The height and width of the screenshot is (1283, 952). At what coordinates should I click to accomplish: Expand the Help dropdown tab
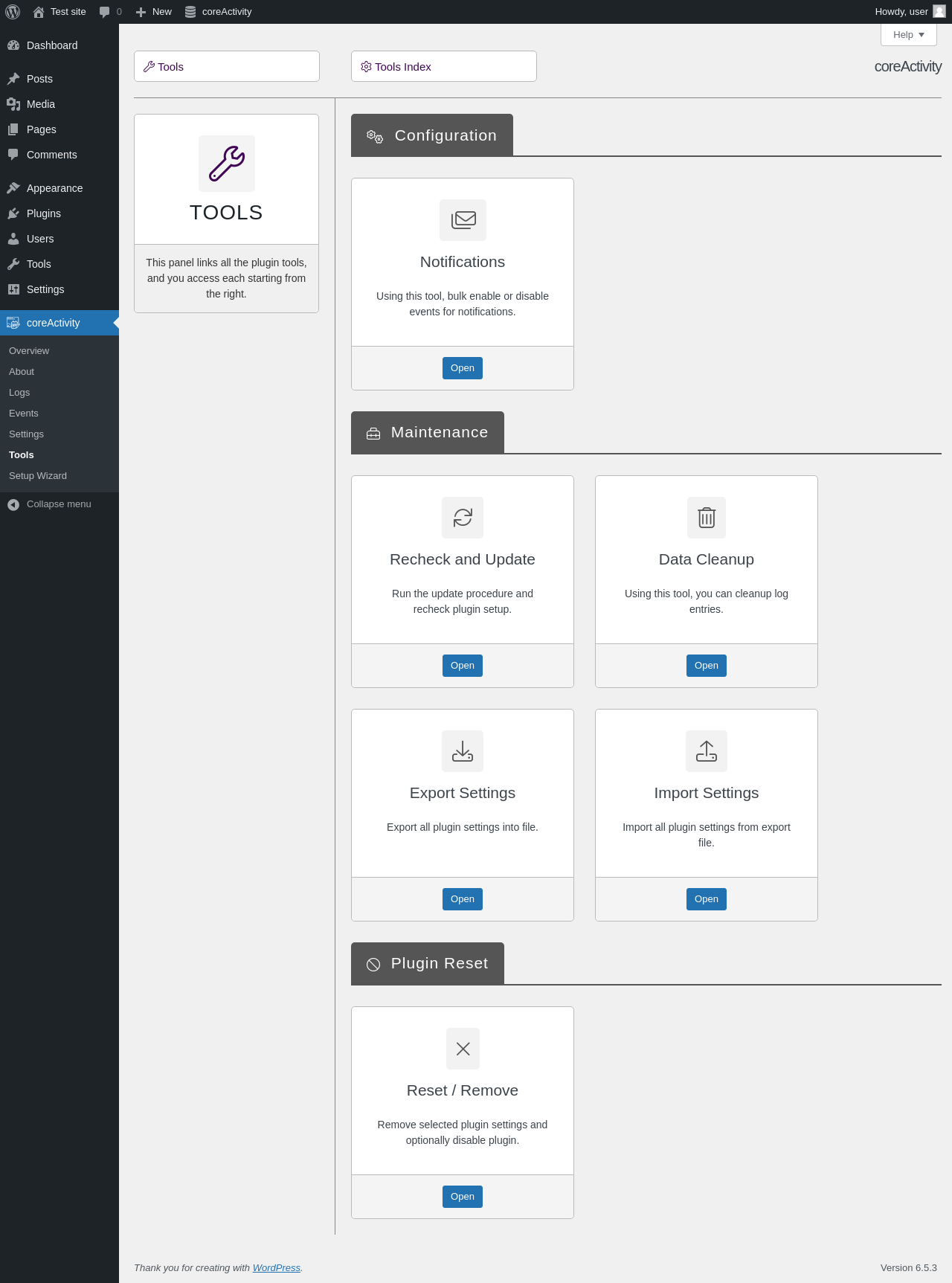pos(909,35)
